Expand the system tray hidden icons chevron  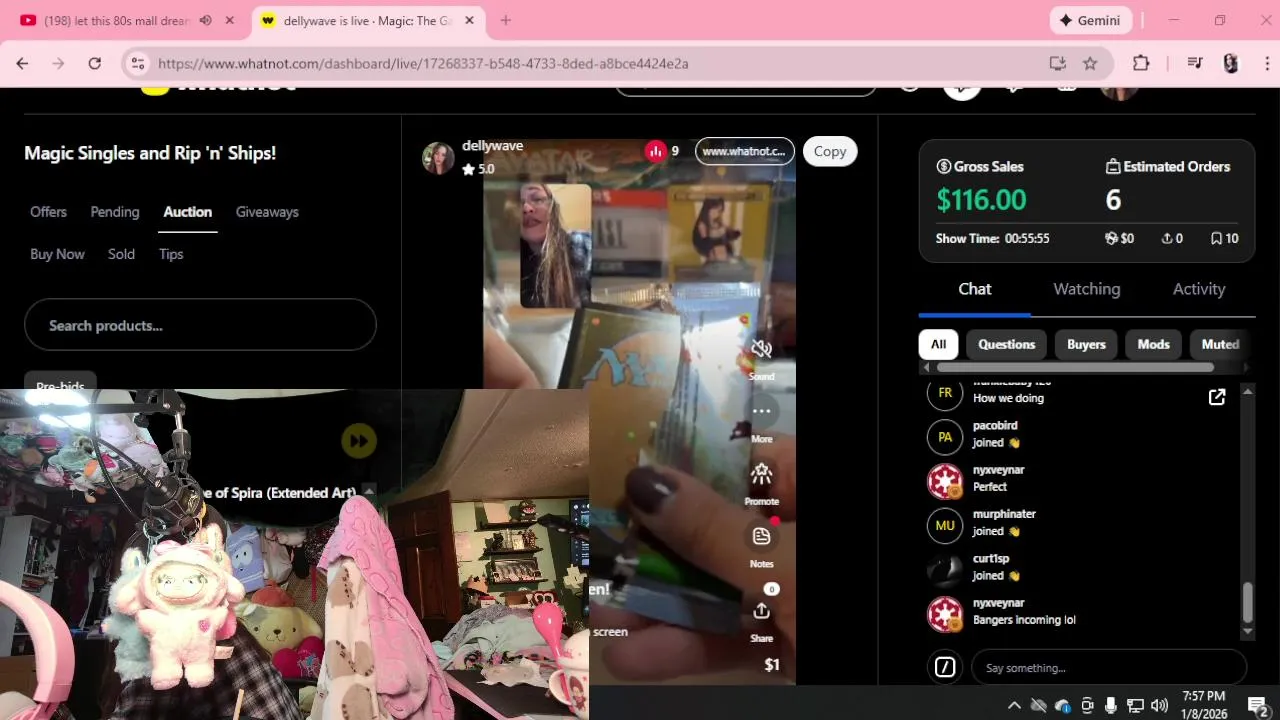1014,705
